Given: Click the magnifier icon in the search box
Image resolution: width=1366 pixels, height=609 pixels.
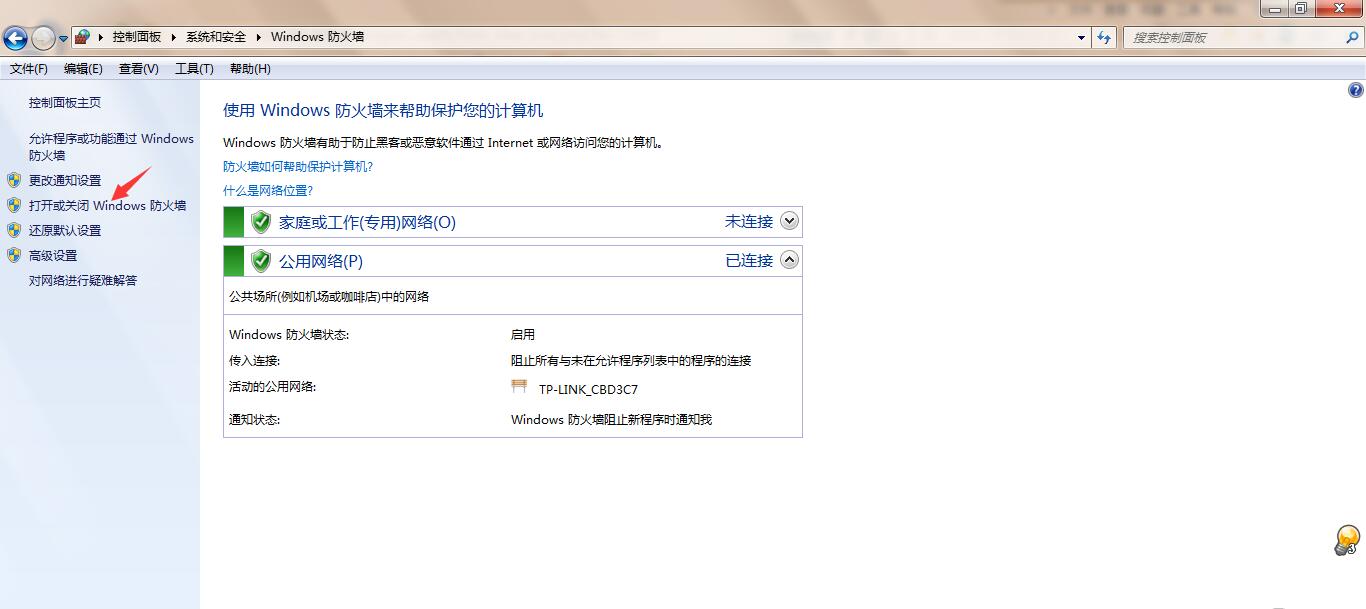Looking at the screenshot, I should tap(1351, 37).
